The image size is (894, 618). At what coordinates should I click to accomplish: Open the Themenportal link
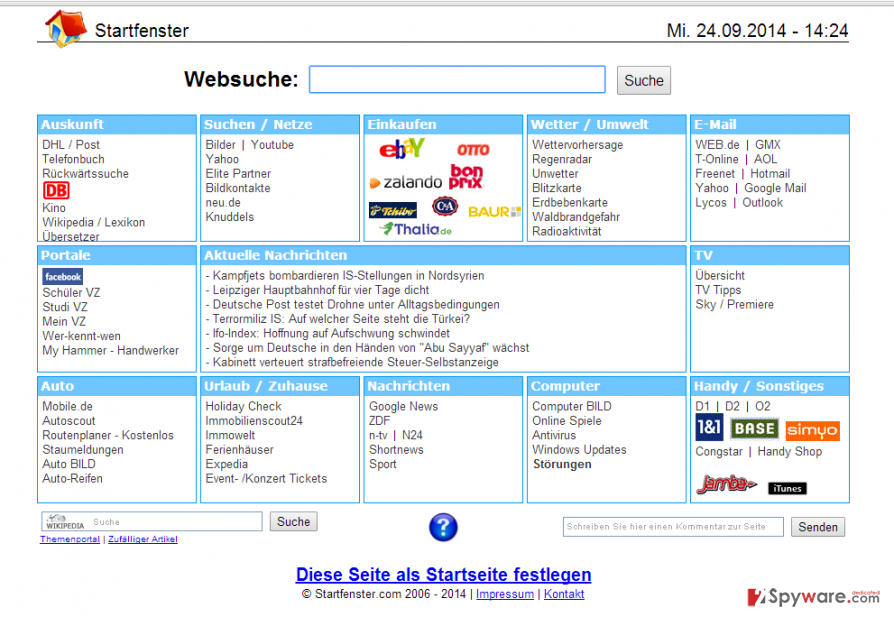(70, 539)
